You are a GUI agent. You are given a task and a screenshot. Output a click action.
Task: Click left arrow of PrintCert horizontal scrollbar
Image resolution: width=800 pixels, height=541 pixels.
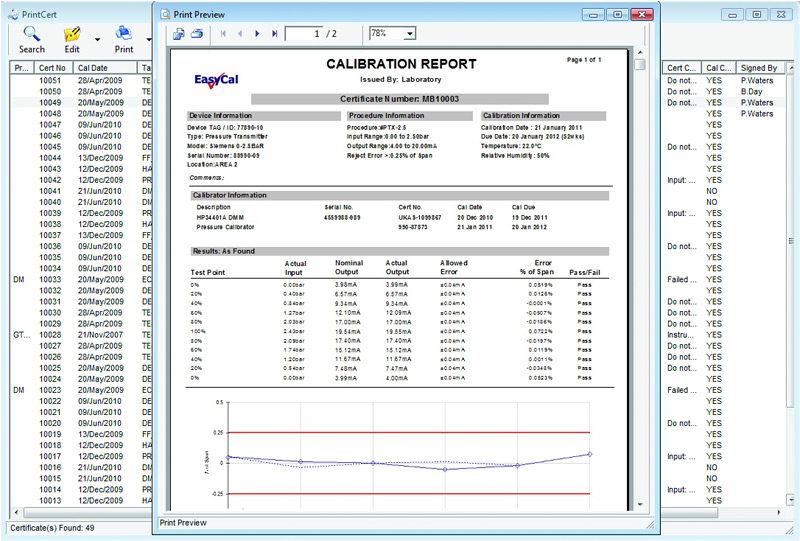coord(16,512)
